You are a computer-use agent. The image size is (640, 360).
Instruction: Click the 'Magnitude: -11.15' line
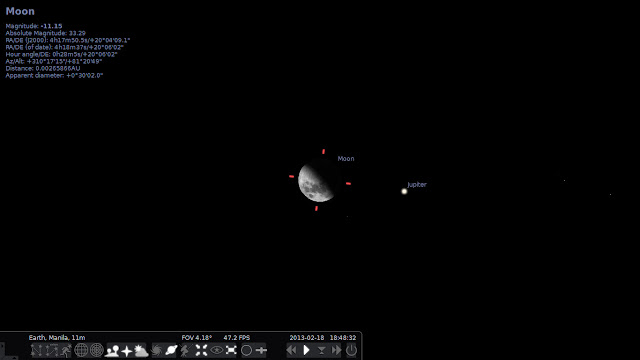pyautogui.click(x=34, y=26)
